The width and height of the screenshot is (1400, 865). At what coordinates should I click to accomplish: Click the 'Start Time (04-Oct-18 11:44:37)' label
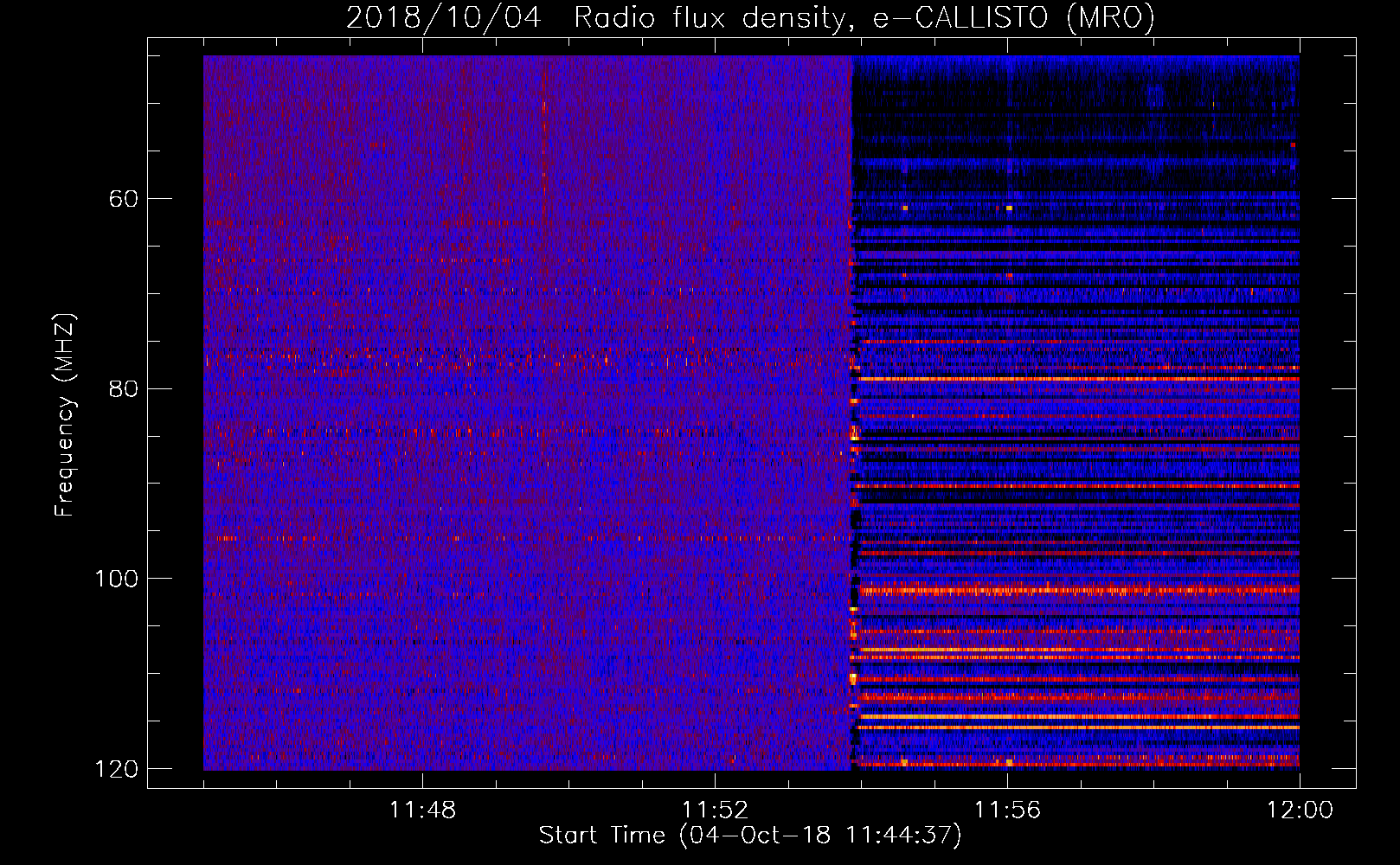coord(750,836)
